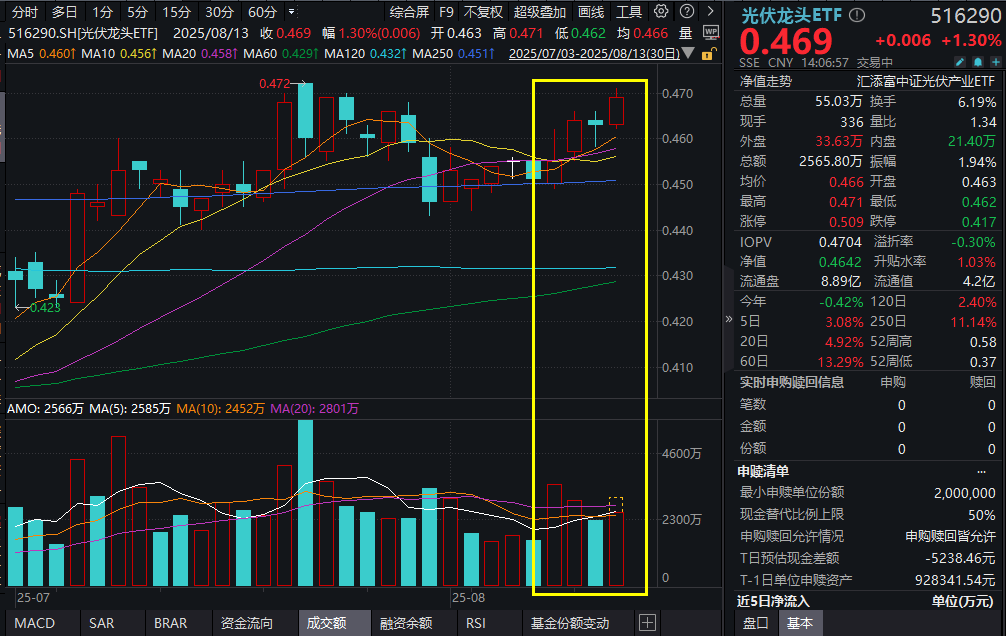Screen dimensions: 1006x636
Task: Click the help question mark icon
Action: pyautogui.click(x=686, y=12)
